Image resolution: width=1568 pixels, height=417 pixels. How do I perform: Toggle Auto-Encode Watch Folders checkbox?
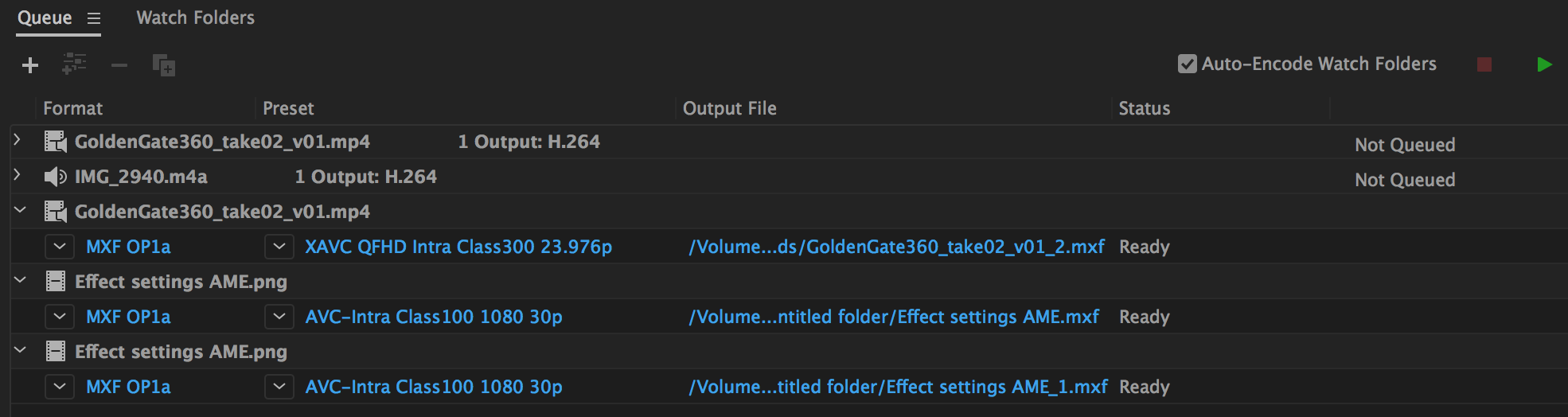click(1187, 64)
